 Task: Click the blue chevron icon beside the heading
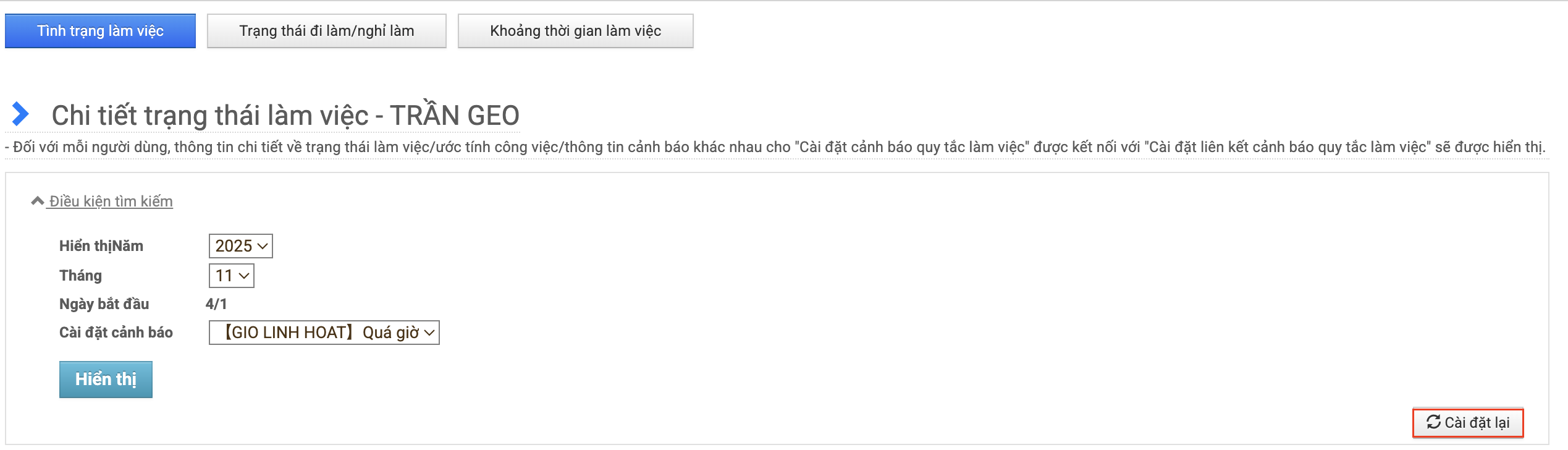pyautogui.click(x=20, y=114)
